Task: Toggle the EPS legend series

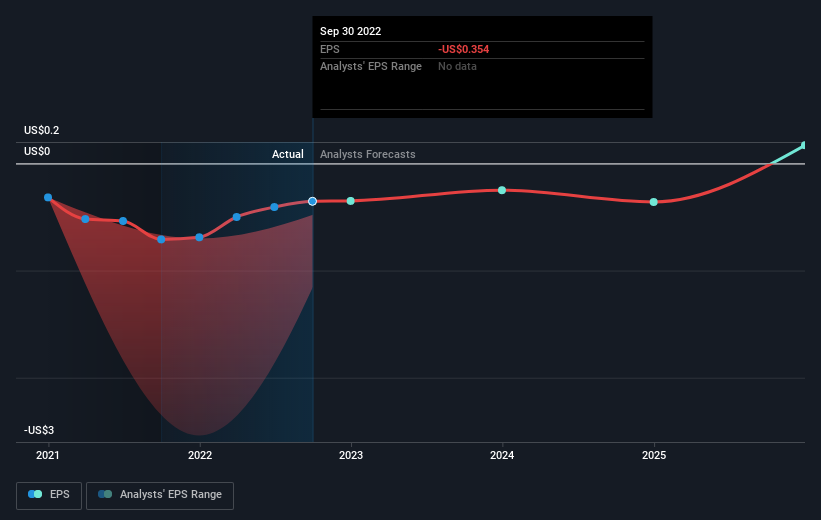Action: click(x=49, y=495)
